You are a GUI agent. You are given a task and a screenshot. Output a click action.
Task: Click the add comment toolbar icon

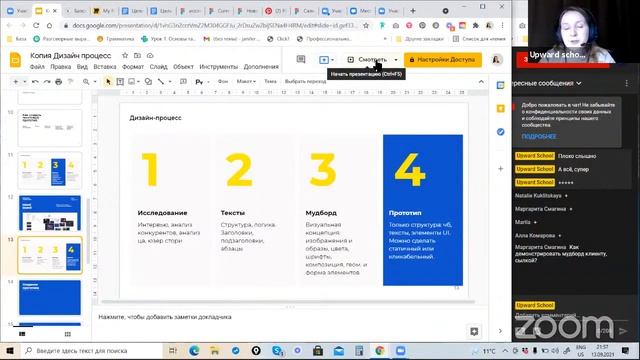point(183,82)
